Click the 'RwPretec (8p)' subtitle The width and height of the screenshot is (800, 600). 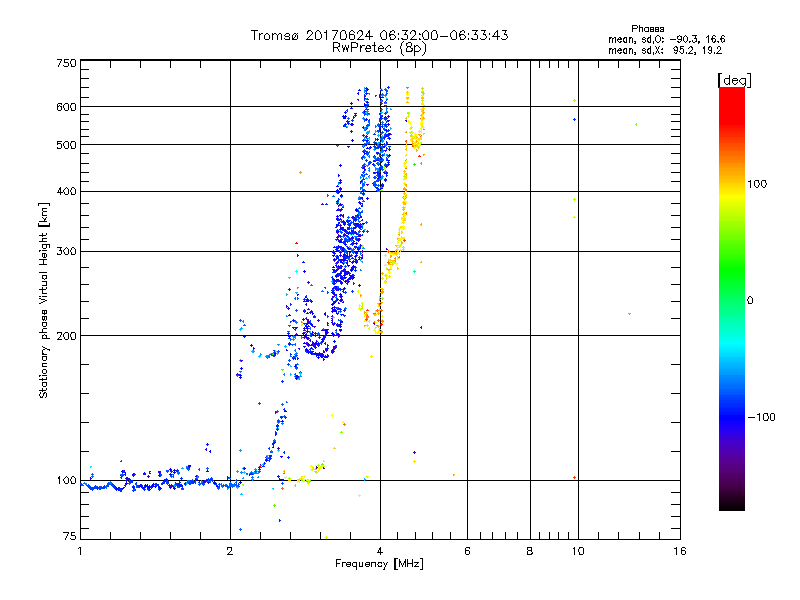point(379,48)
